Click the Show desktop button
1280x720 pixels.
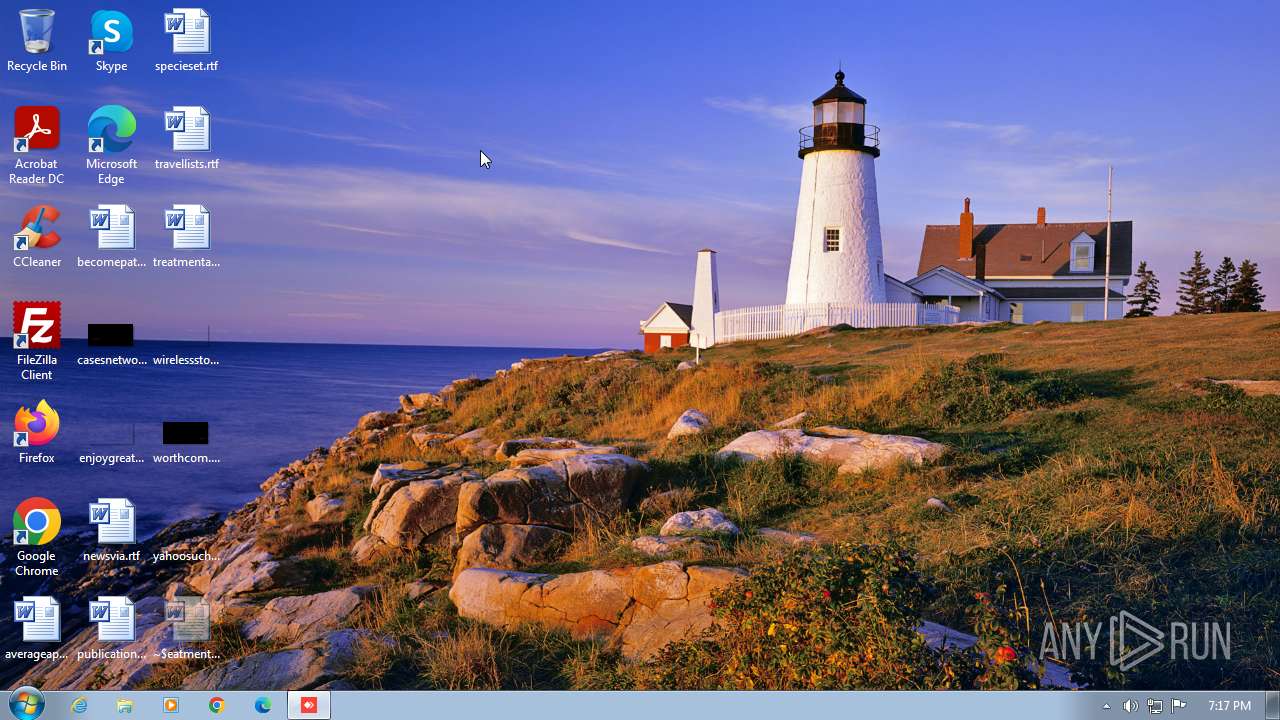click(x=1272, y=705)
